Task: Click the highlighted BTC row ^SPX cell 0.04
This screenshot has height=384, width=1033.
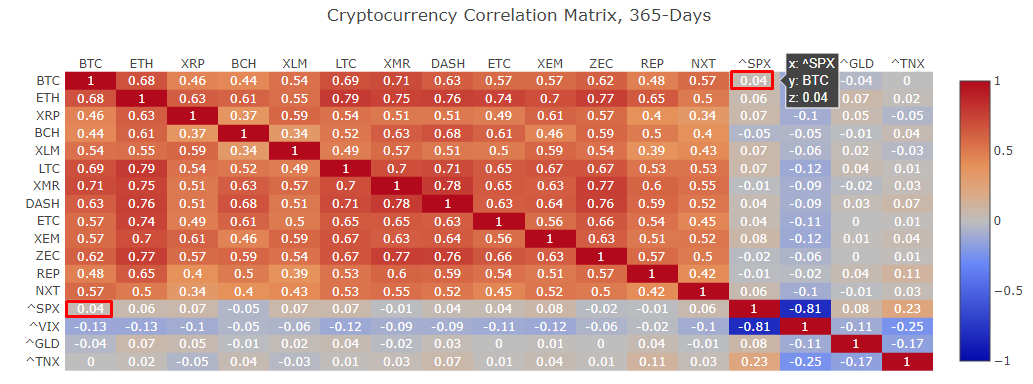Action: pyautogui.click(x=752, y=81)
